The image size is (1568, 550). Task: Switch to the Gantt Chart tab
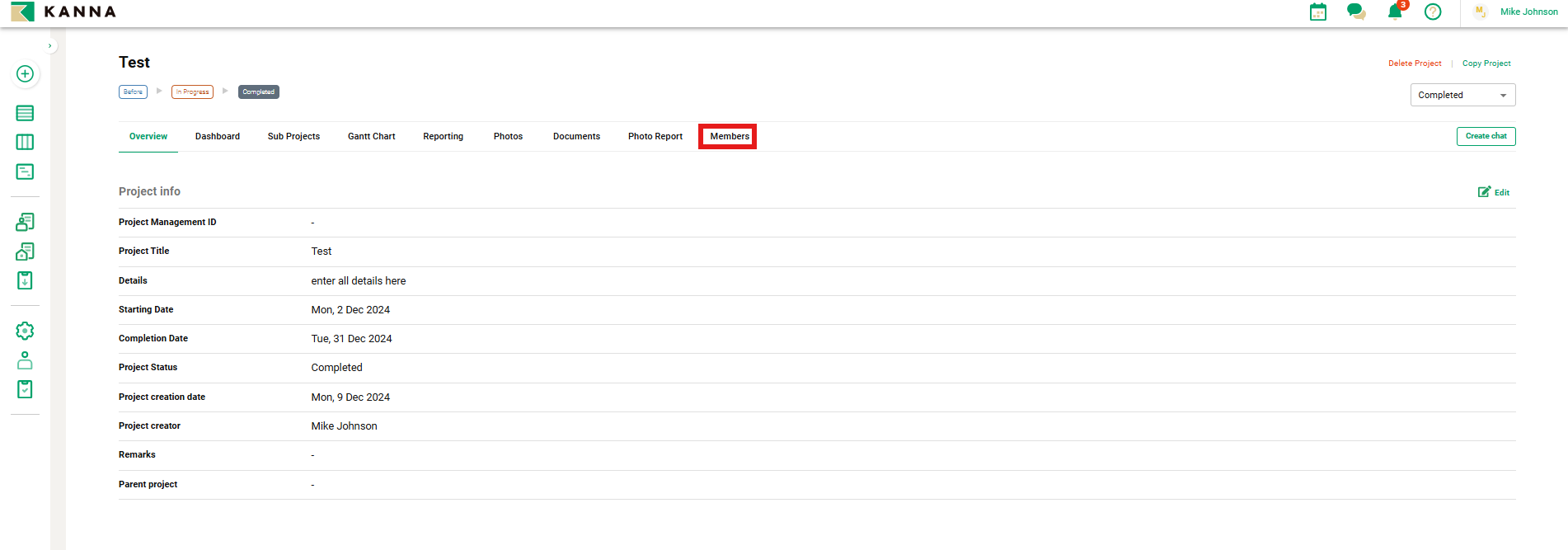371,137
